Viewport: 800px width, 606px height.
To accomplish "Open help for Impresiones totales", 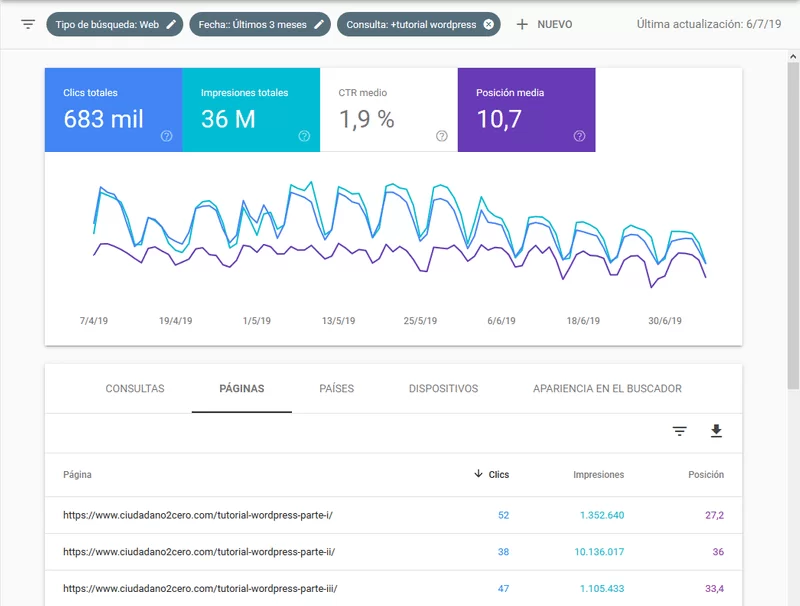I will [304, 136].
